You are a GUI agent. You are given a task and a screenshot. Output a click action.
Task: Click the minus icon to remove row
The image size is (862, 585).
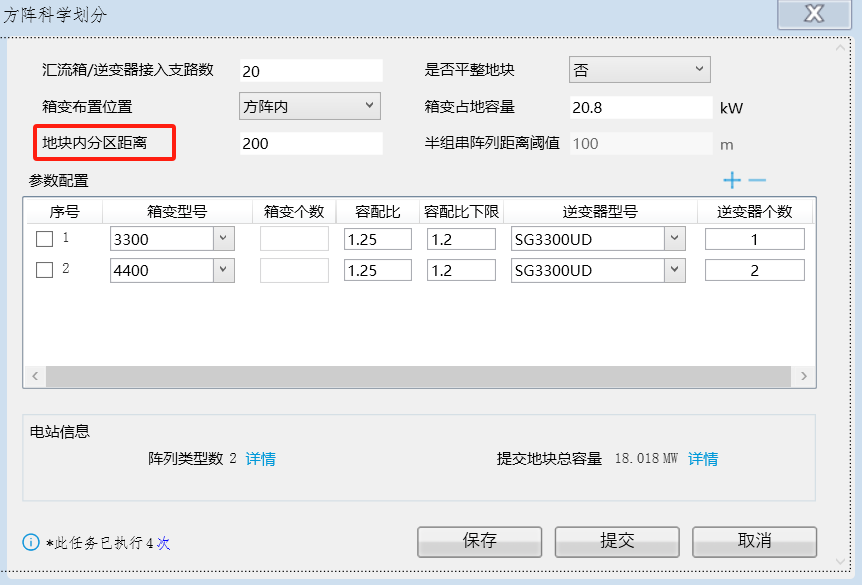coord(757,180)
